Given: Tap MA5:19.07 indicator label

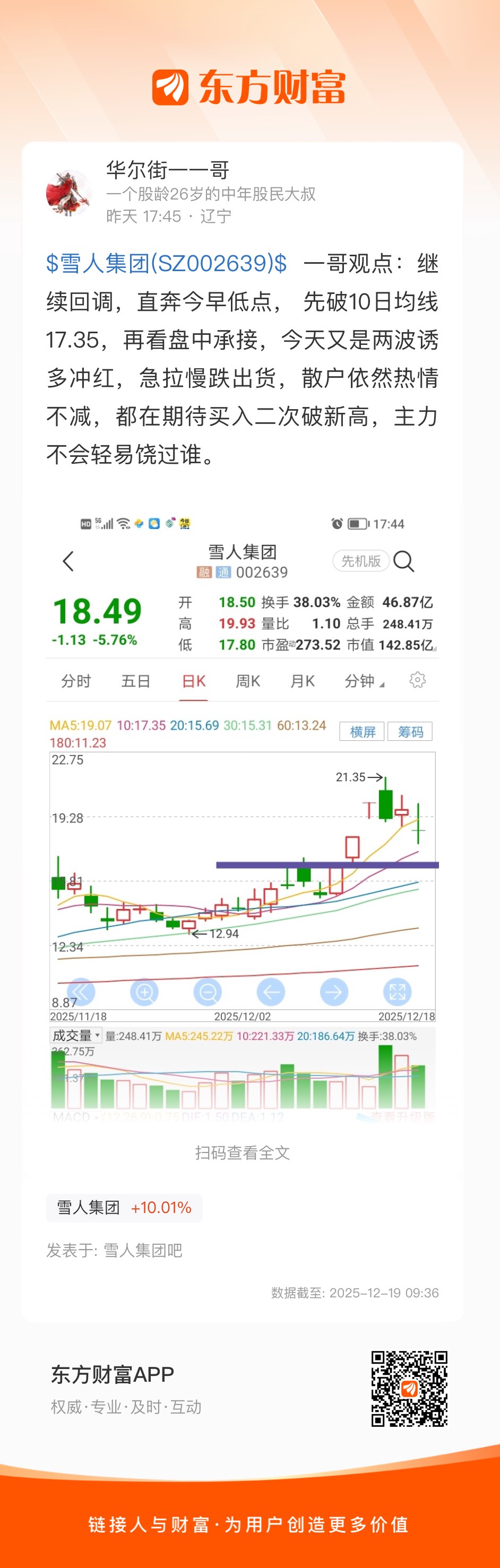Looking at the screenshot, I should coord(80,725).
